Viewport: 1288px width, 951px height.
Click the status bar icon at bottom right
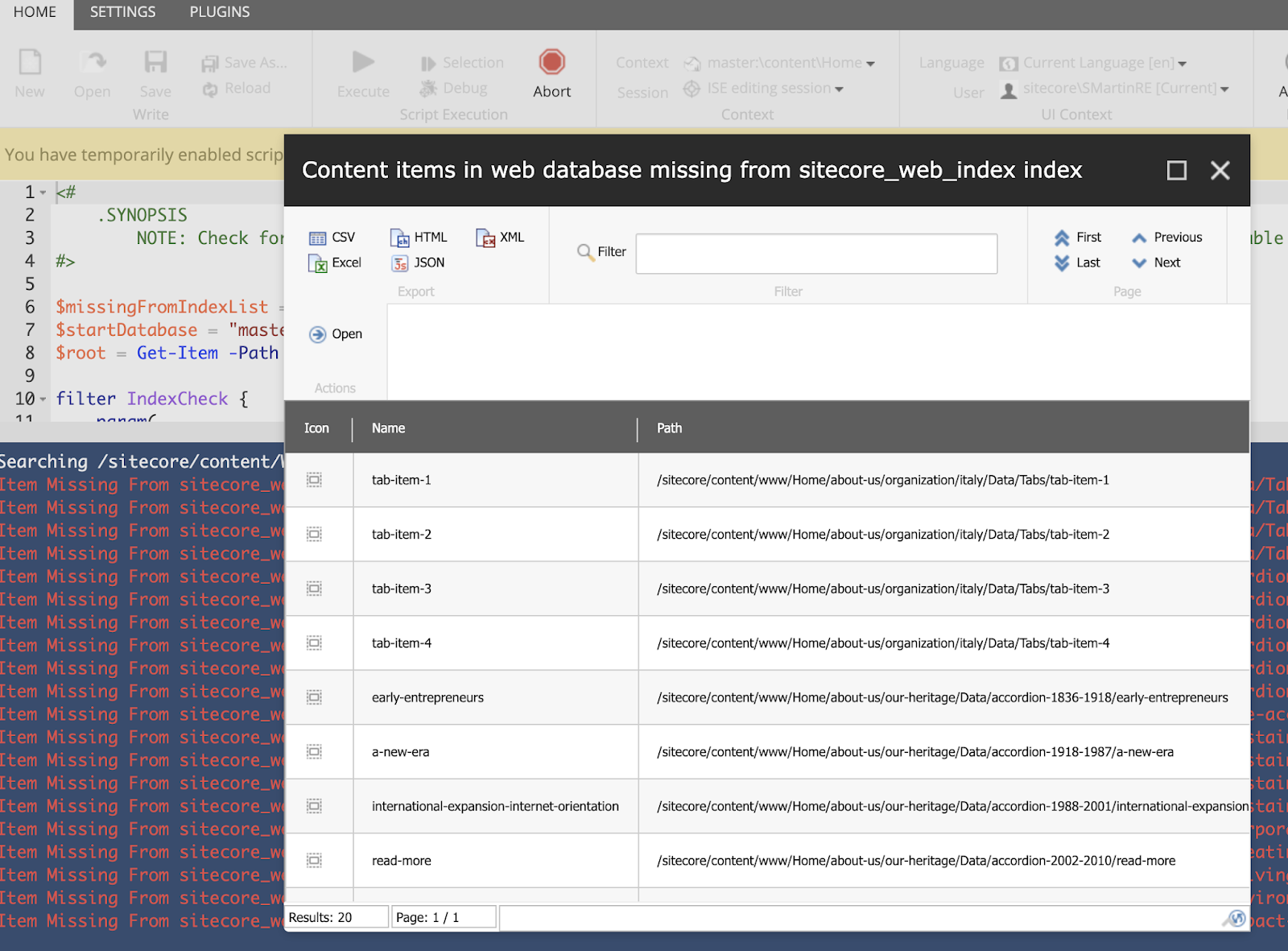point(1235,918)
